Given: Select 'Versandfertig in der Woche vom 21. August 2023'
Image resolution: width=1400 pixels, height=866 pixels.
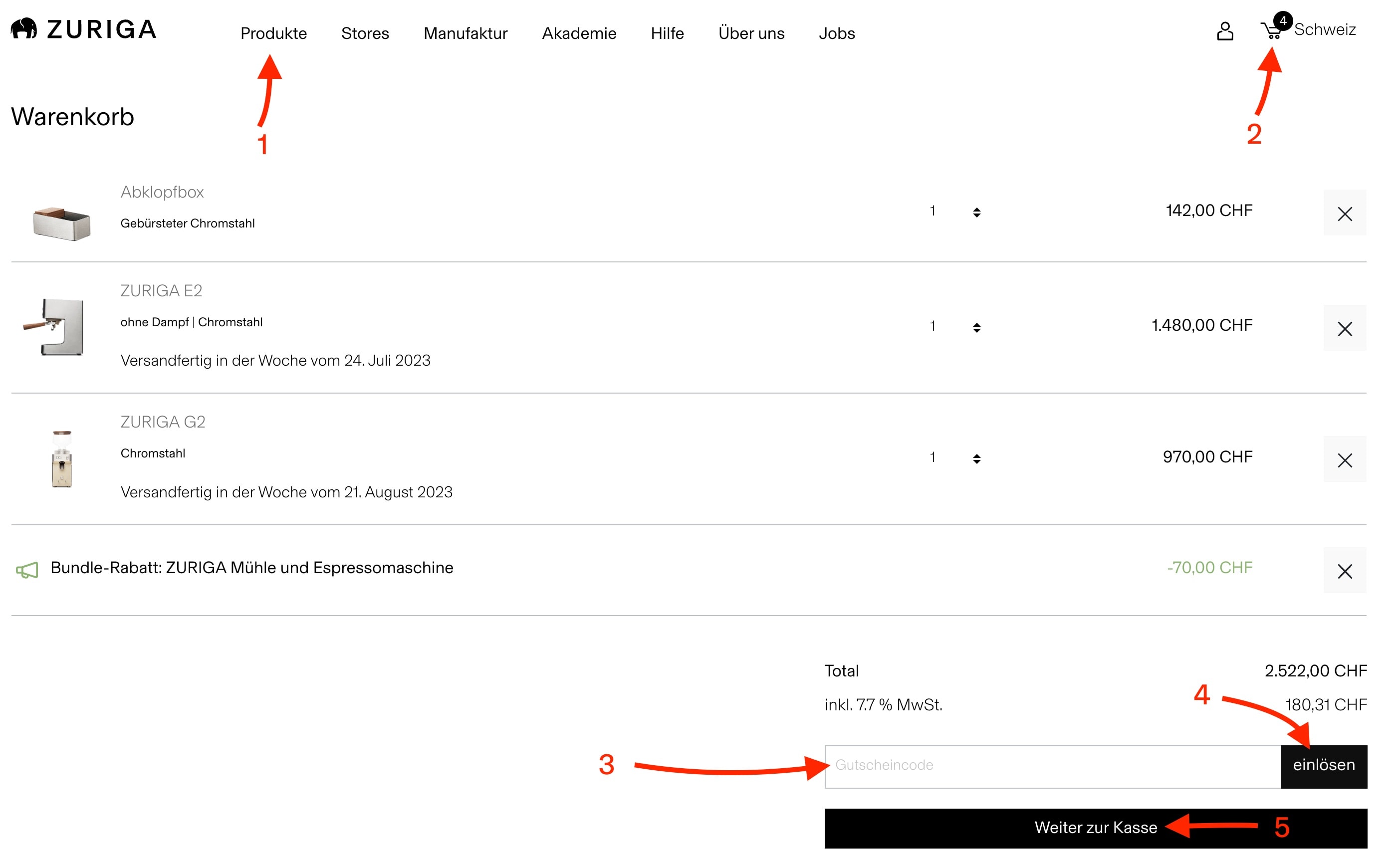Looking at the screenshot, I should [286, 492].
